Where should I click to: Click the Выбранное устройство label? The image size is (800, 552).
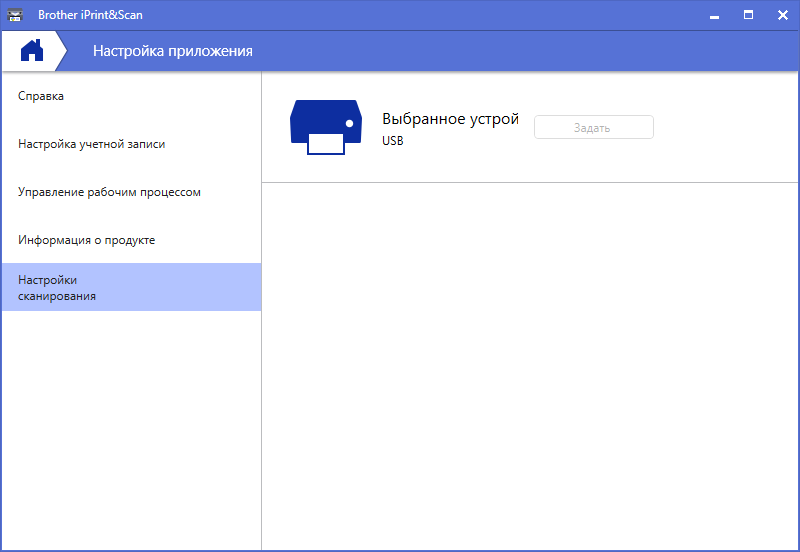[450, 118]
